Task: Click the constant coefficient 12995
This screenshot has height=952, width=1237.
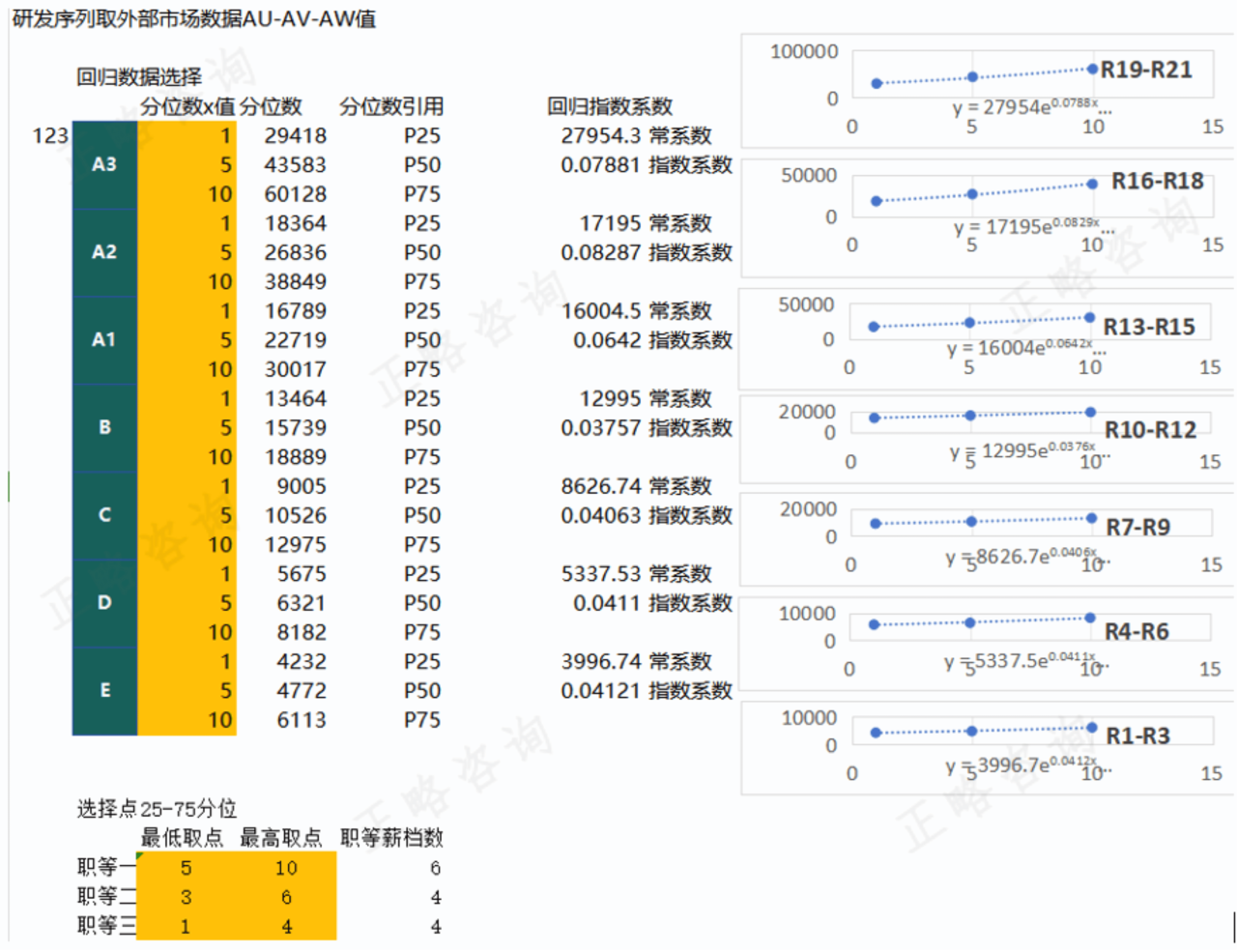Action: pyautogui.click(x=610, y=398)
